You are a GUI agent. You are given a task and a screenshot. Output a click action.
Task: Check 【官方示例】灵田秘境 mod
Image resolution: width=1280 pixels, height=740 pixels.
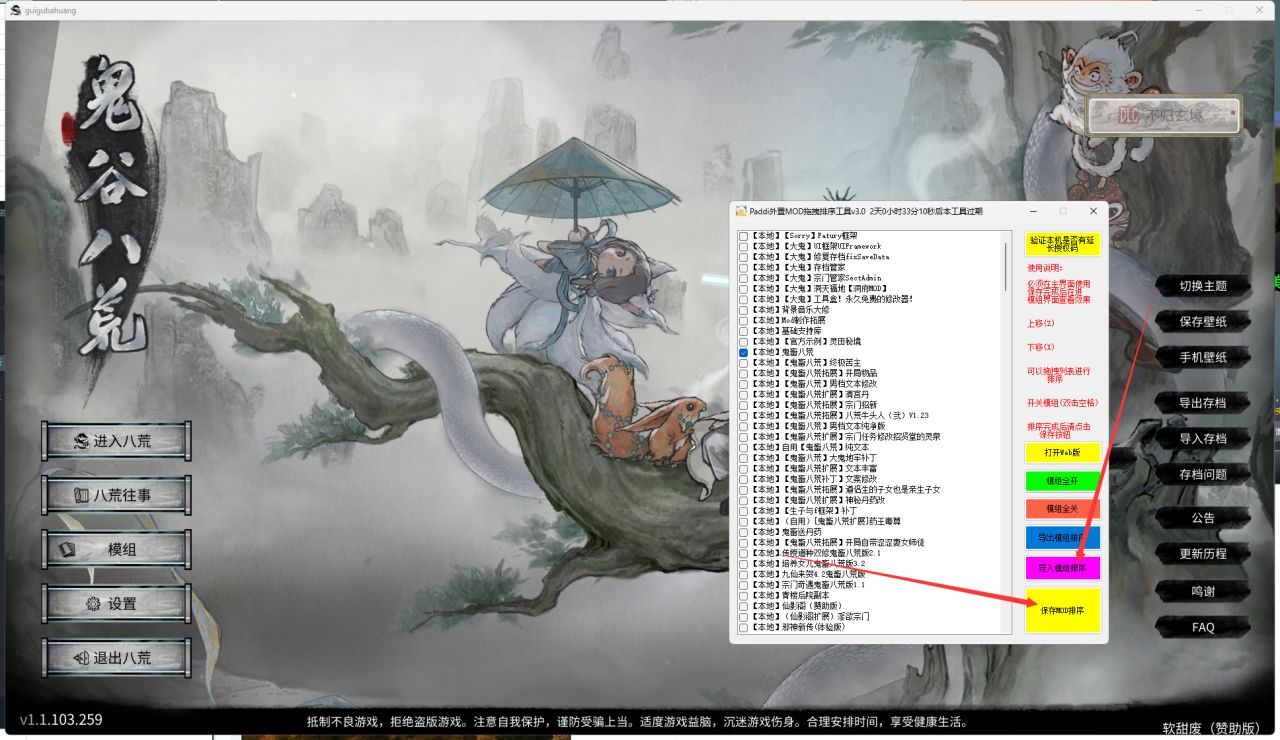(744, 342)
